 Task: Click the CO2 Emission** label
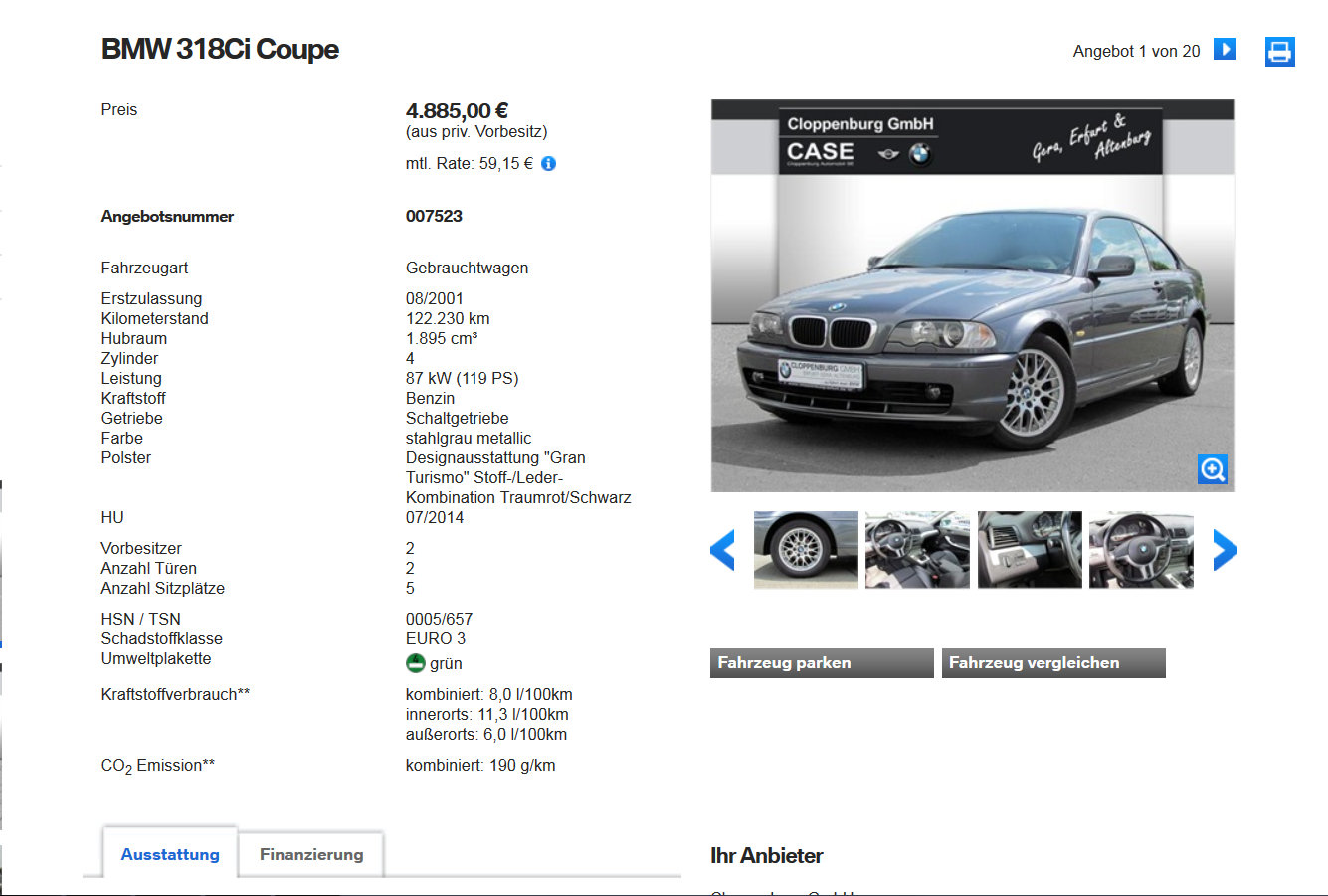[x=157, y=766]
